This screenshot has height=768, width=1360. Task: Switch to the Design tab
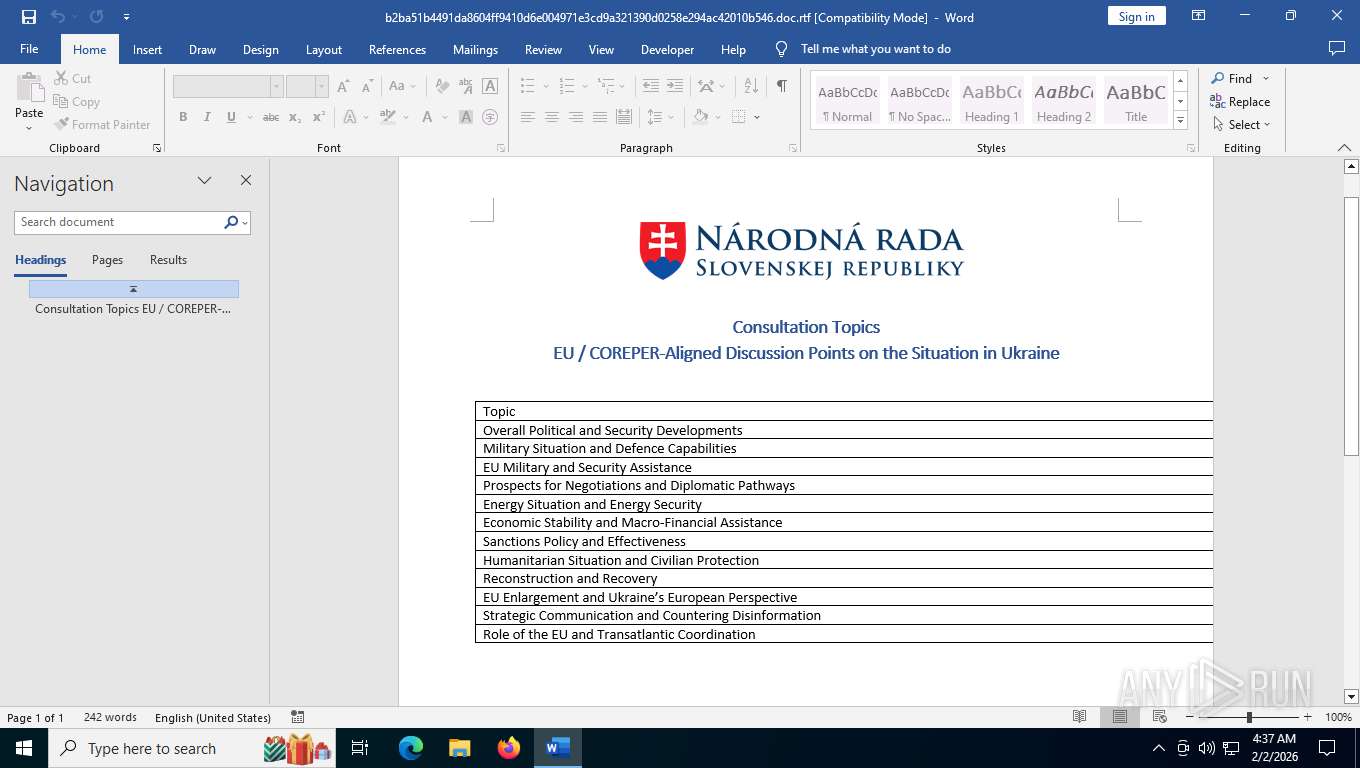[260, 49]
